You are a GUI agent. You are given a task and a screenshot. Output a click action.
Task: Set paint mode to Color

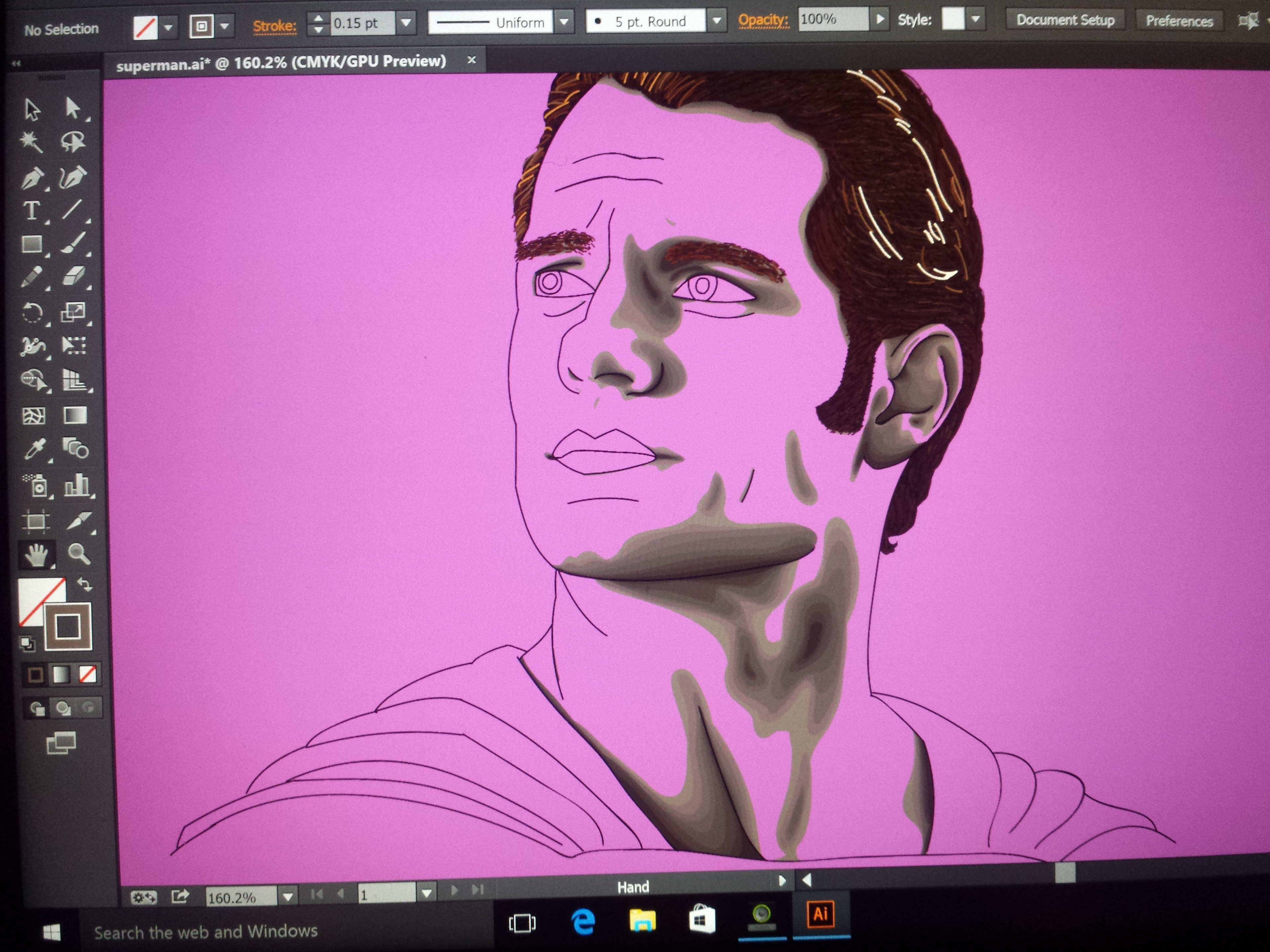point(36,675)
